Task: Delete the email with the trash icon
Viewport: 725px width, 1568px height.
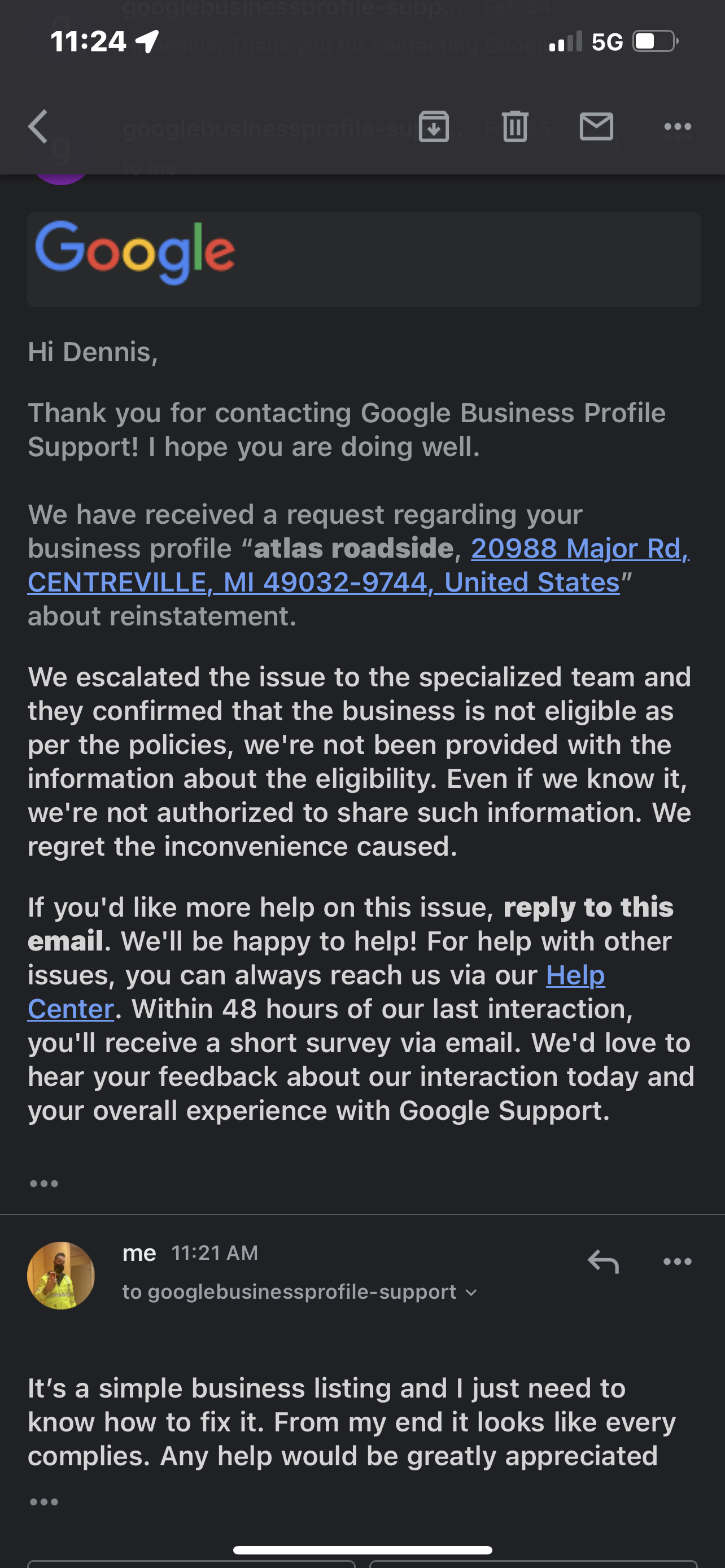Action: tap(514, 126)
